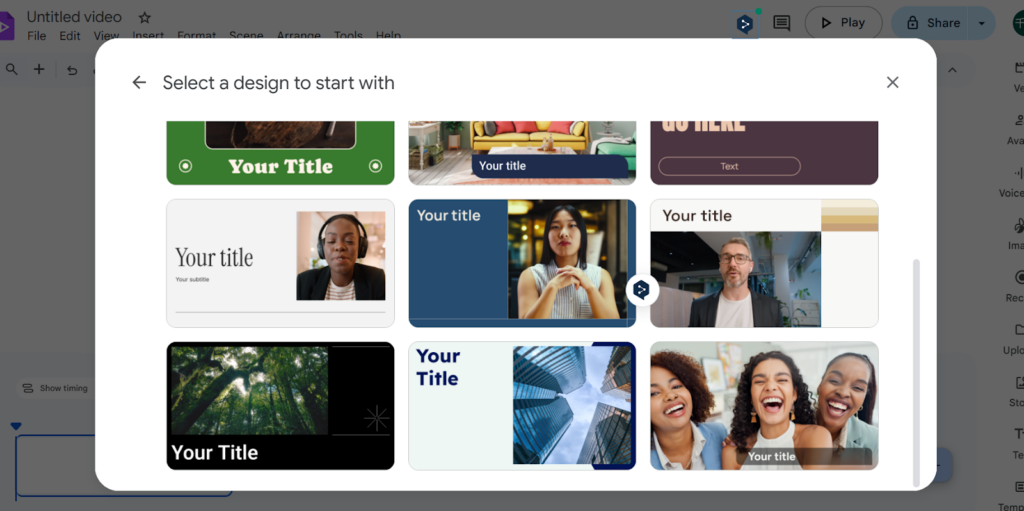Choose the forest black Your Title design
This screenshot has width=1024, height=511.
280,406
